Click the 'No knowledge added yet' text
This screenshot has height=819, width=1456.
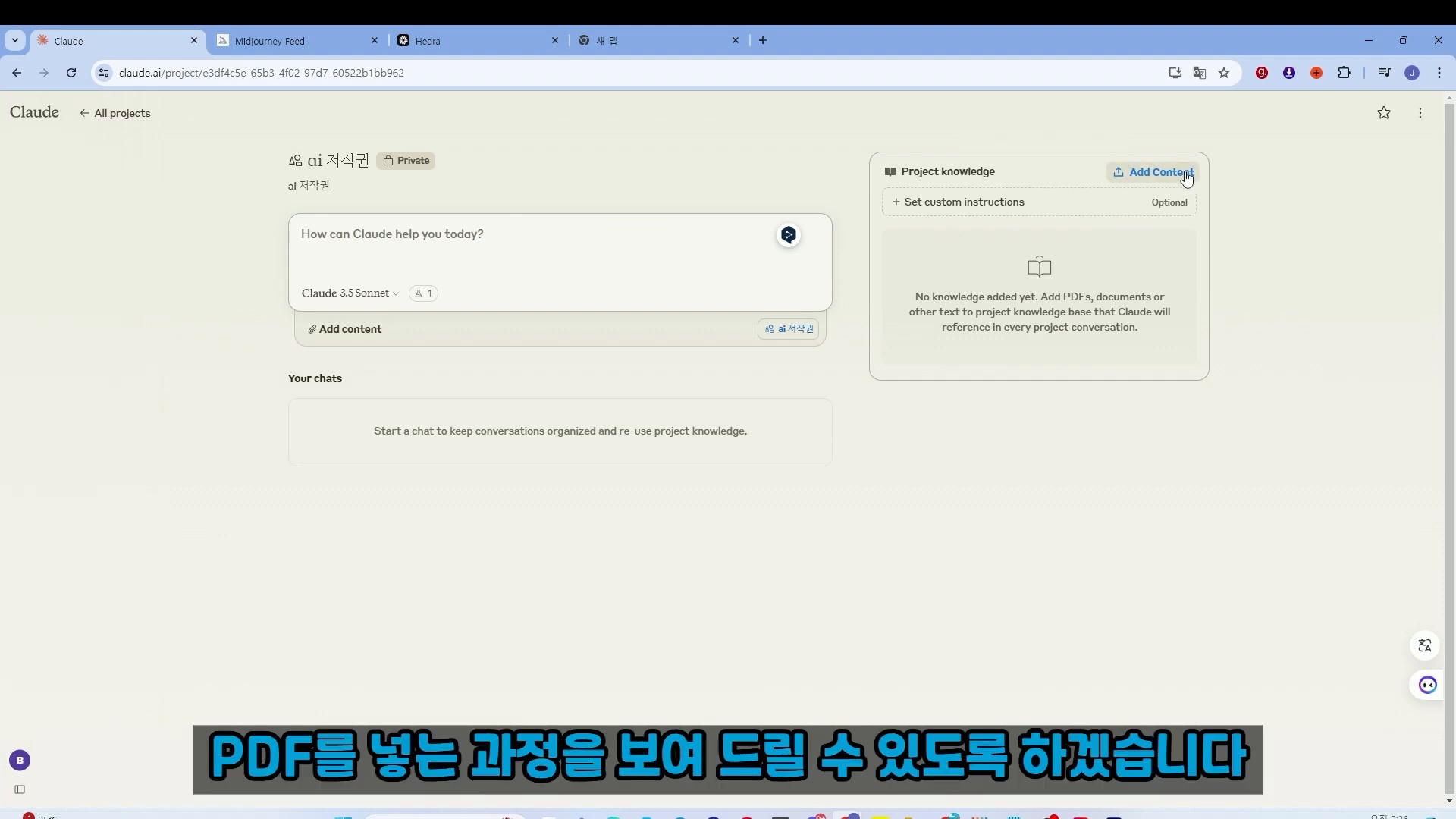point(1040,312)
